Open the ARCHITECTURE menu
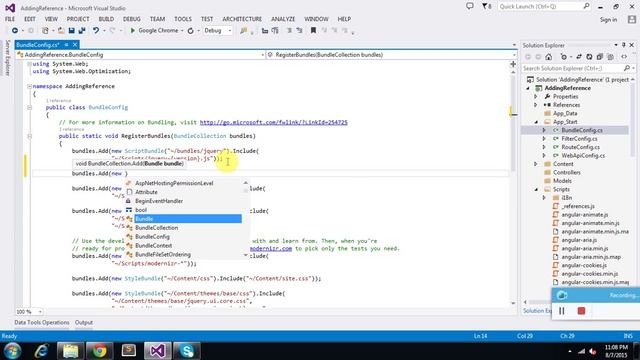Image resolution: width=640 pixels, height=360 pixels. (242, 19)
